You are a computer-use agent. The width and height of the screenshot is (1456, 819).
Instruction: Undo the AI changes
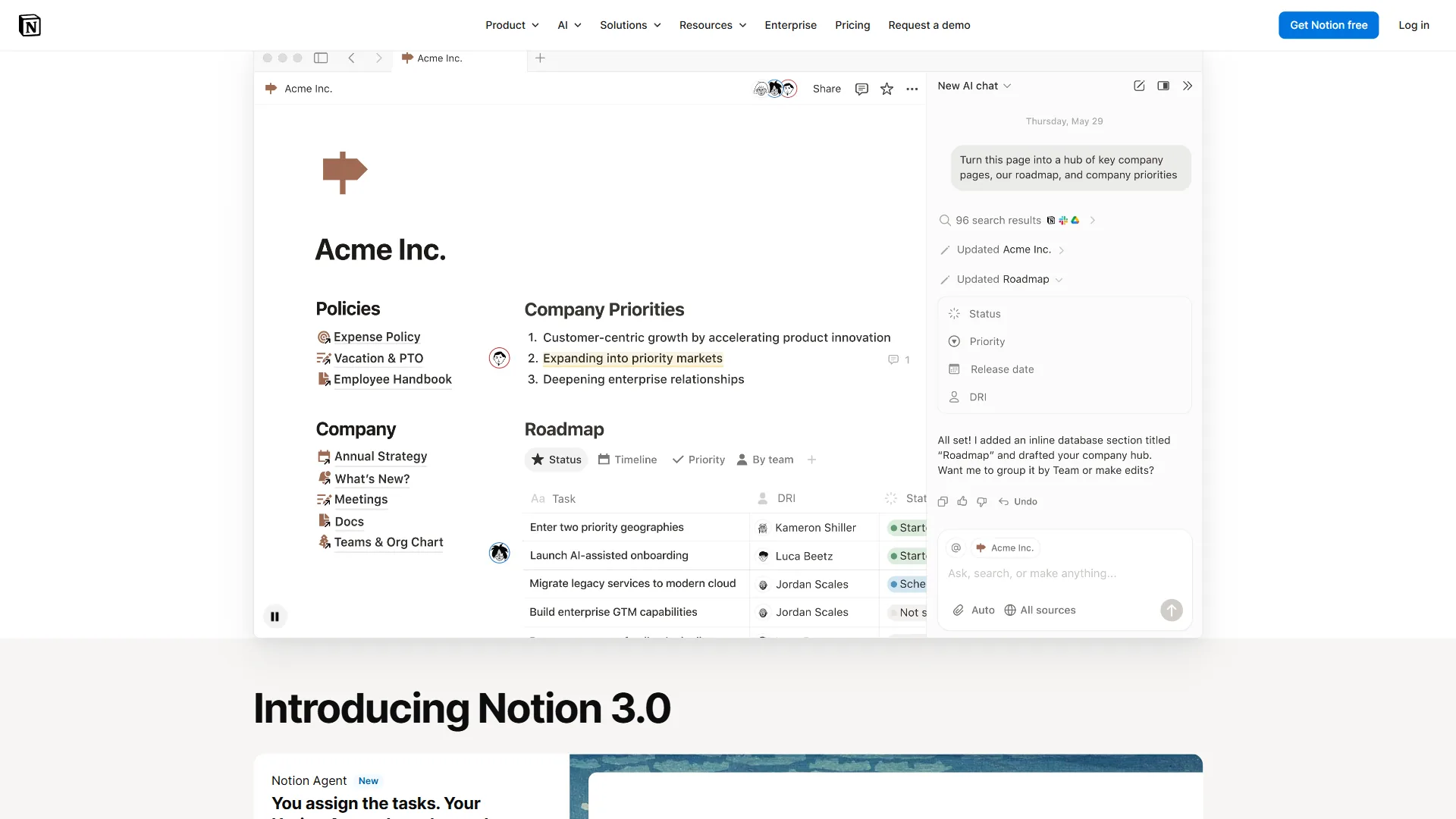coord(1018,501)
